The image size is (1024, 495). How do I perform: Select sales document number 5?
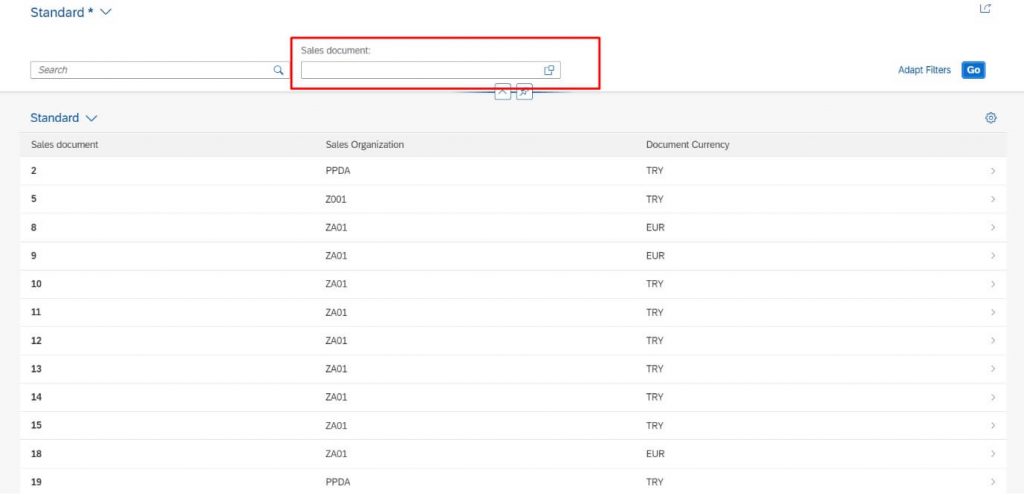(x=33, y=199)
